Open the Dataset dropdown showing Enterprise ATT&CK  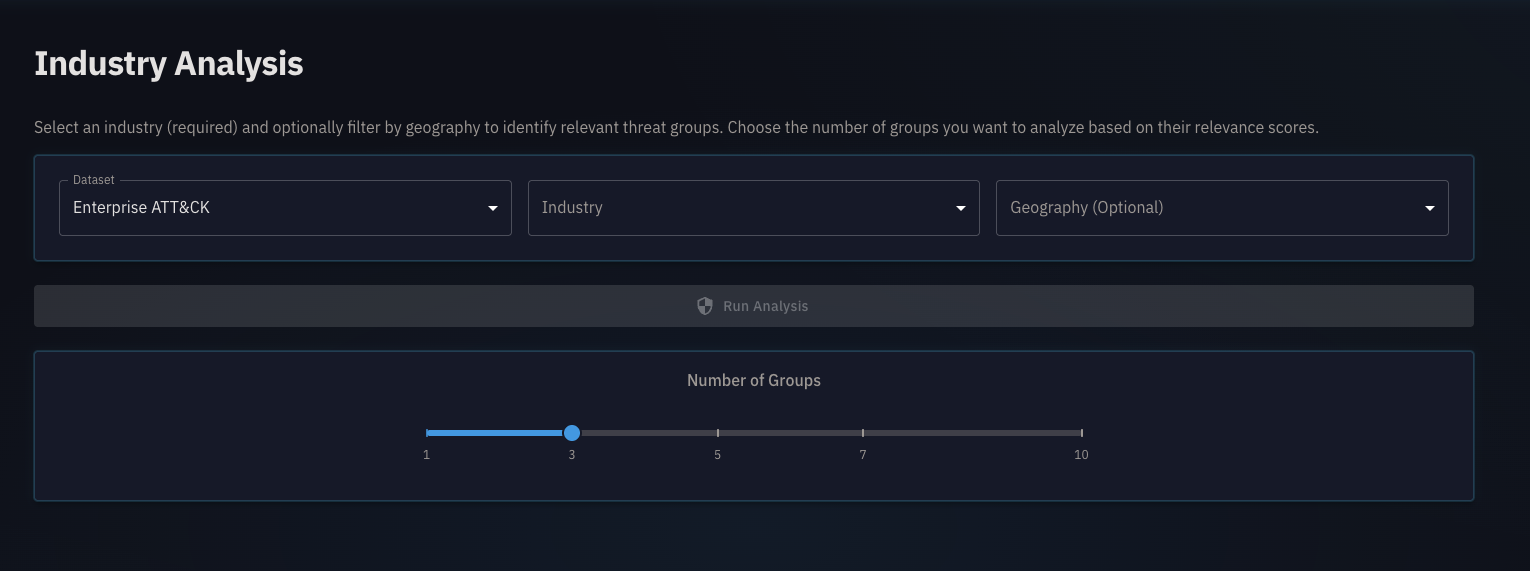[285, 208]
